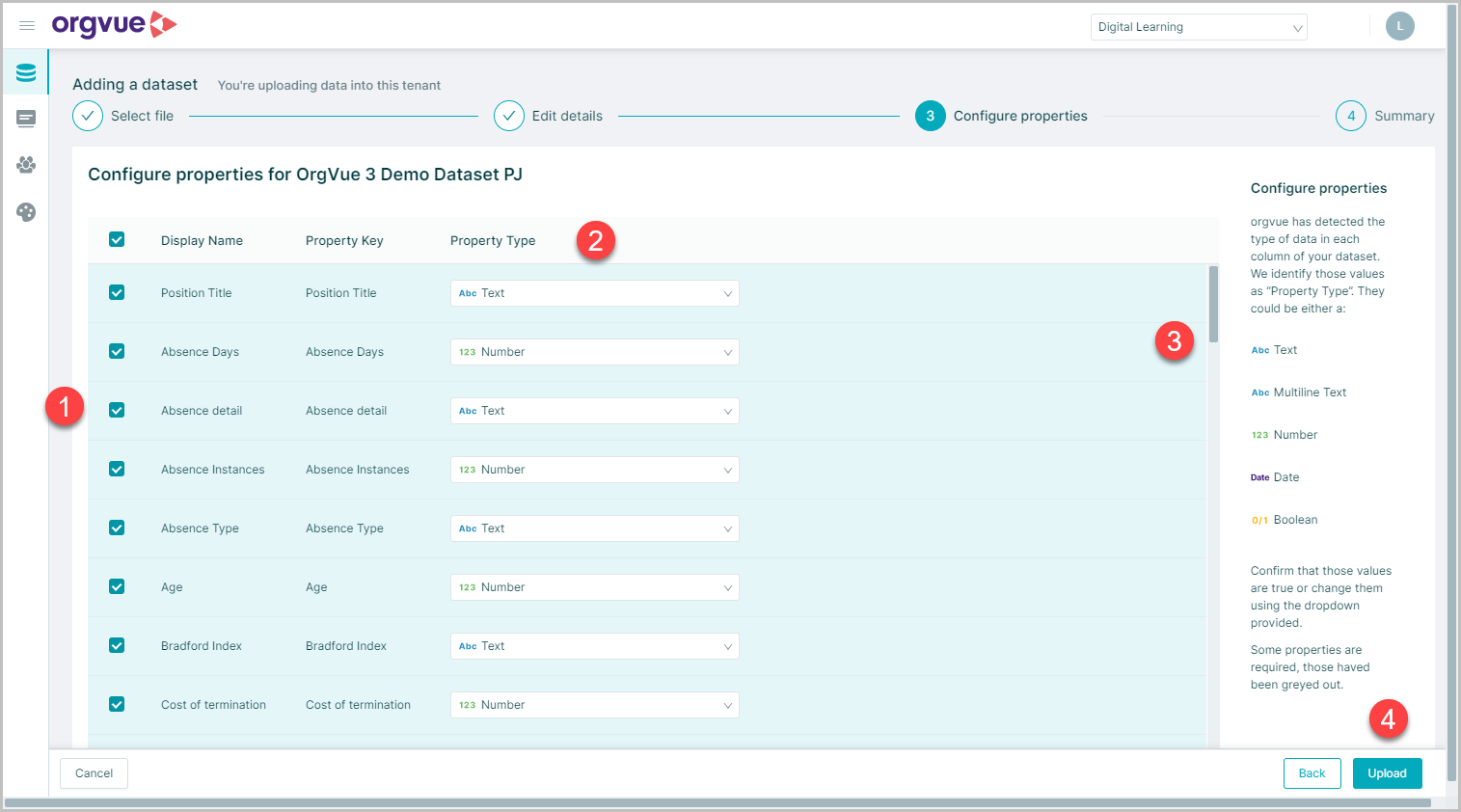Open the messages icon in sidebar
This screenshot has height=812, width=1461.
tap(26, 119)
